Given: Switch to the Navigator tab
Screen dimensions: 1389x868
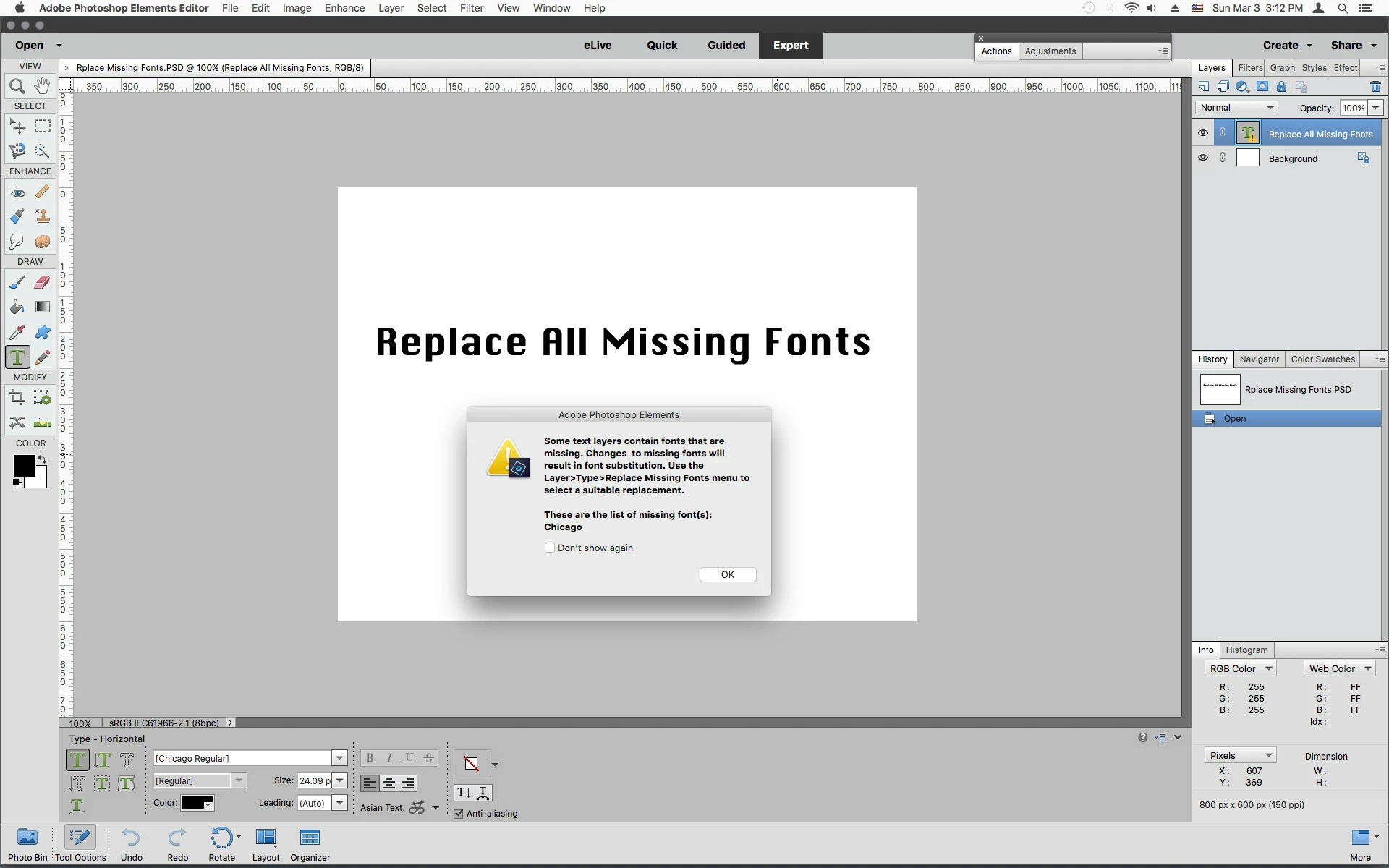Looking at the screenshot, I should point(1259,359).
